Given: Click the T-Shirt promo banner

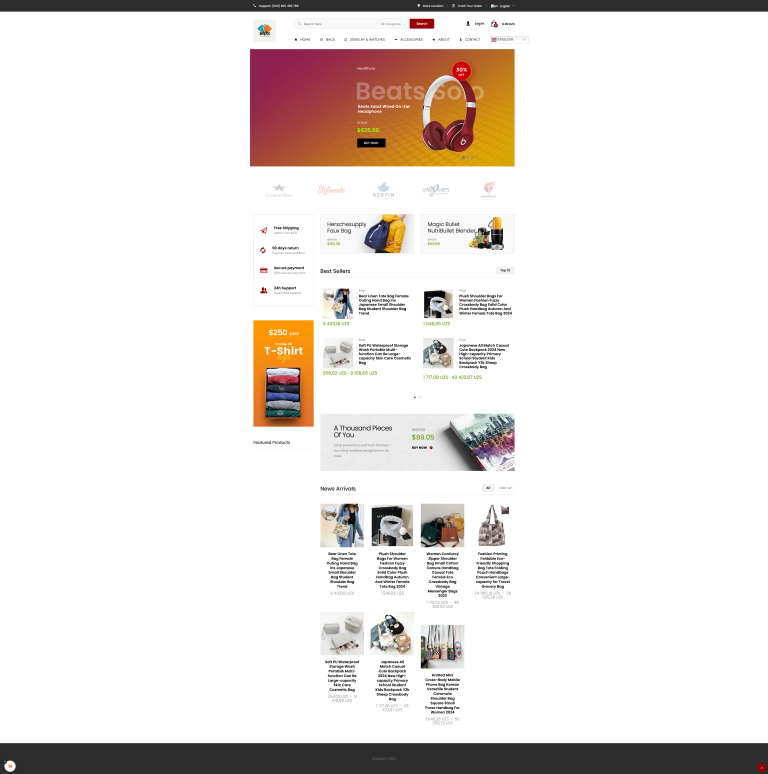Looking at the screenshot, I should 283,373.
